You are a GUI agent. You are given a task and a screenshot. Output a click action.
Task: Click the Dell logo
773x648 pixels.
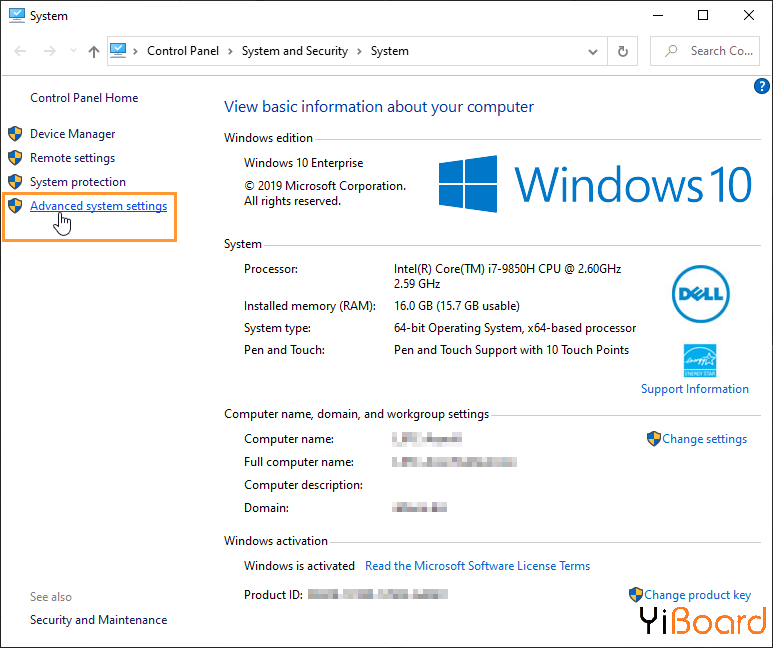point(701,294)
